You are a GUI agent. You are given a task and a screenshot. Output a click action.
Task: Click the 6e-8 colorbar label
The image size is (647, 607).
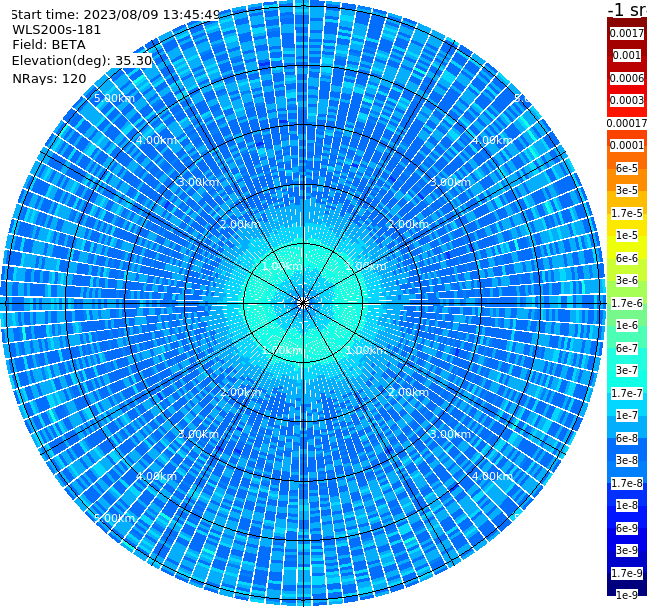(627, 438)
